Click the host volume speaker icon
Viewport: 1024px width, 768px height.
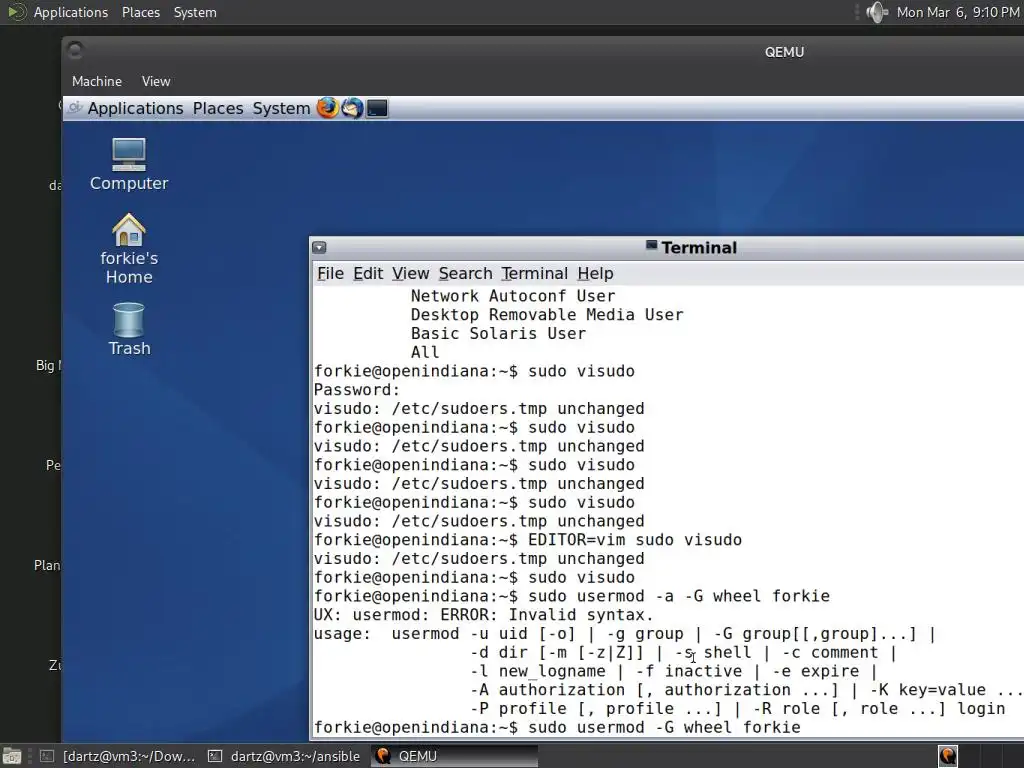(877, 12)
